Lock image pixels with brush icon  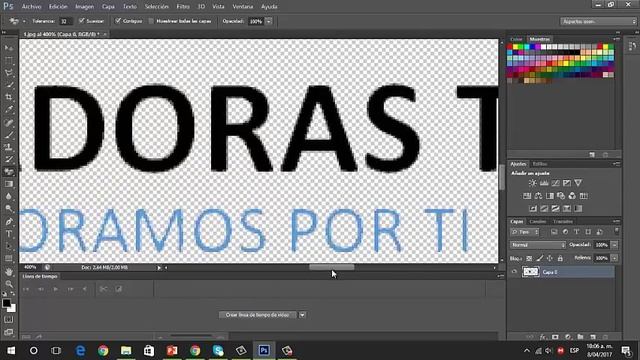[x=540, y=258]
